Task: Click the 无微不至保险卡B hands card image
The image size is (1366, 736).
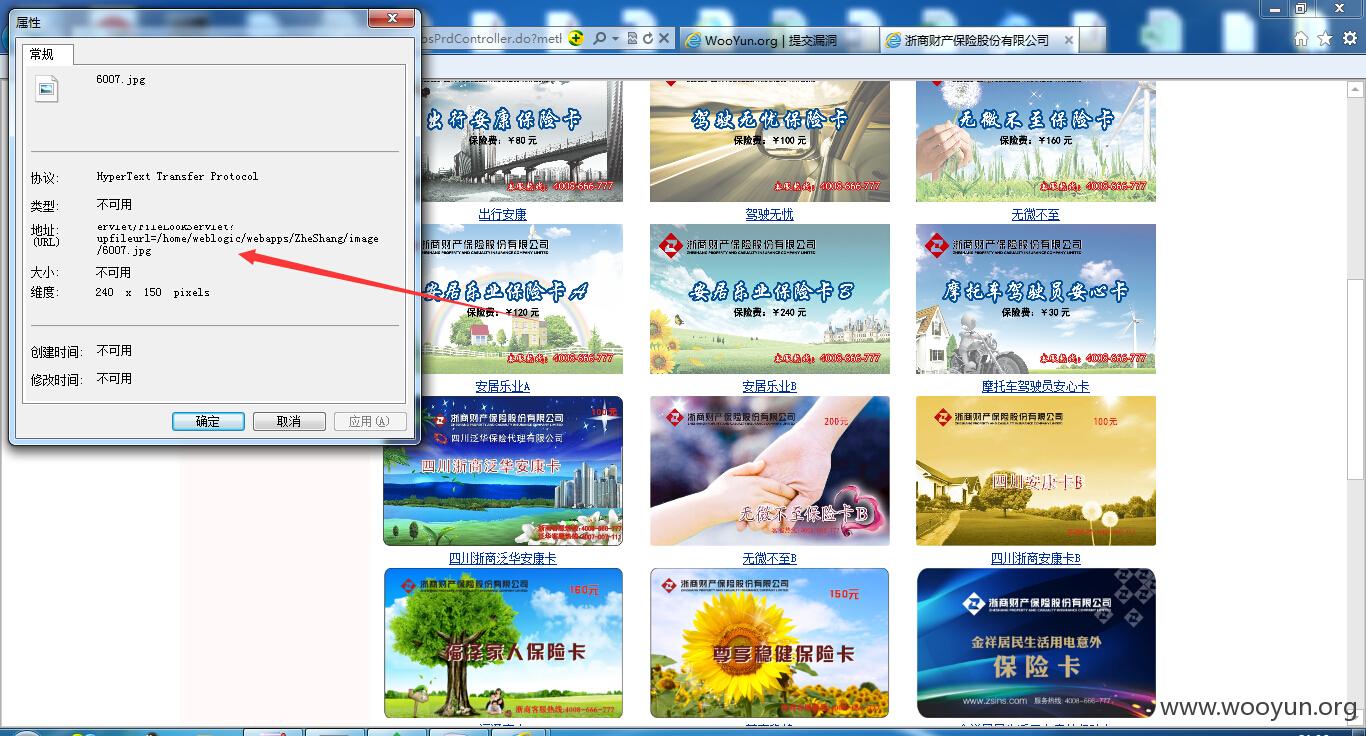Action: click(x=769, y=471)
